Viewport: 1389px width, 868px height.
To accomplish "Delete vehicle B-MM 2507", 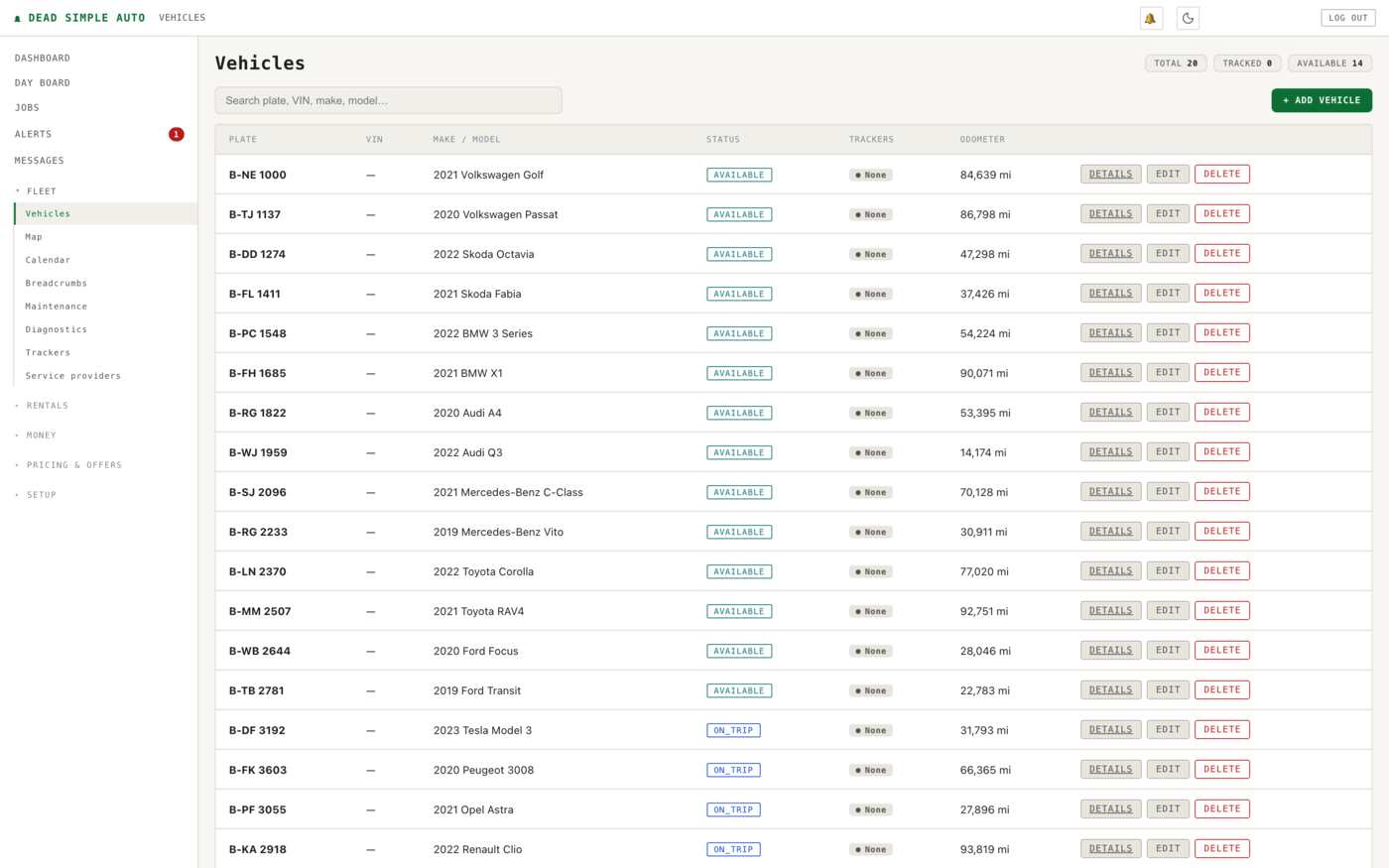I will tap(1221, 610).
